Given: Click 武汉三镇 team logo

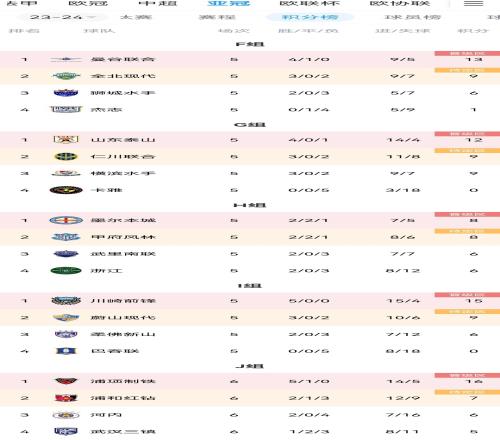Looking at the screenshot, I should tap(66, 432).
